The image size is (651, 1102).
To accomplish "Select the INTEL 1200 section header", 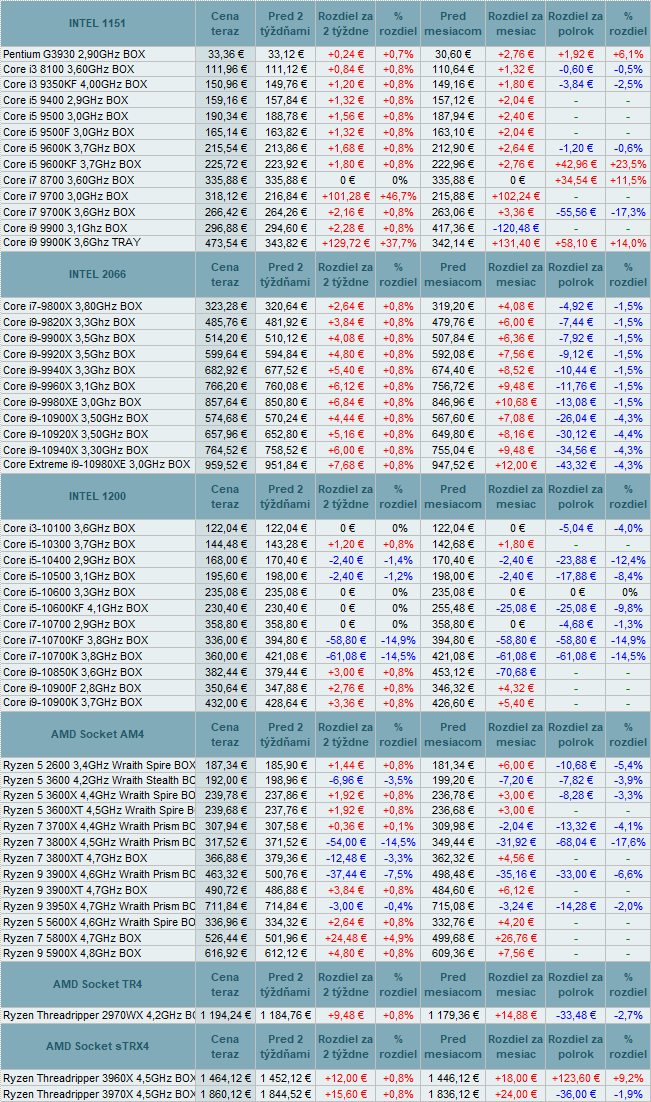I will click(98, 496).
